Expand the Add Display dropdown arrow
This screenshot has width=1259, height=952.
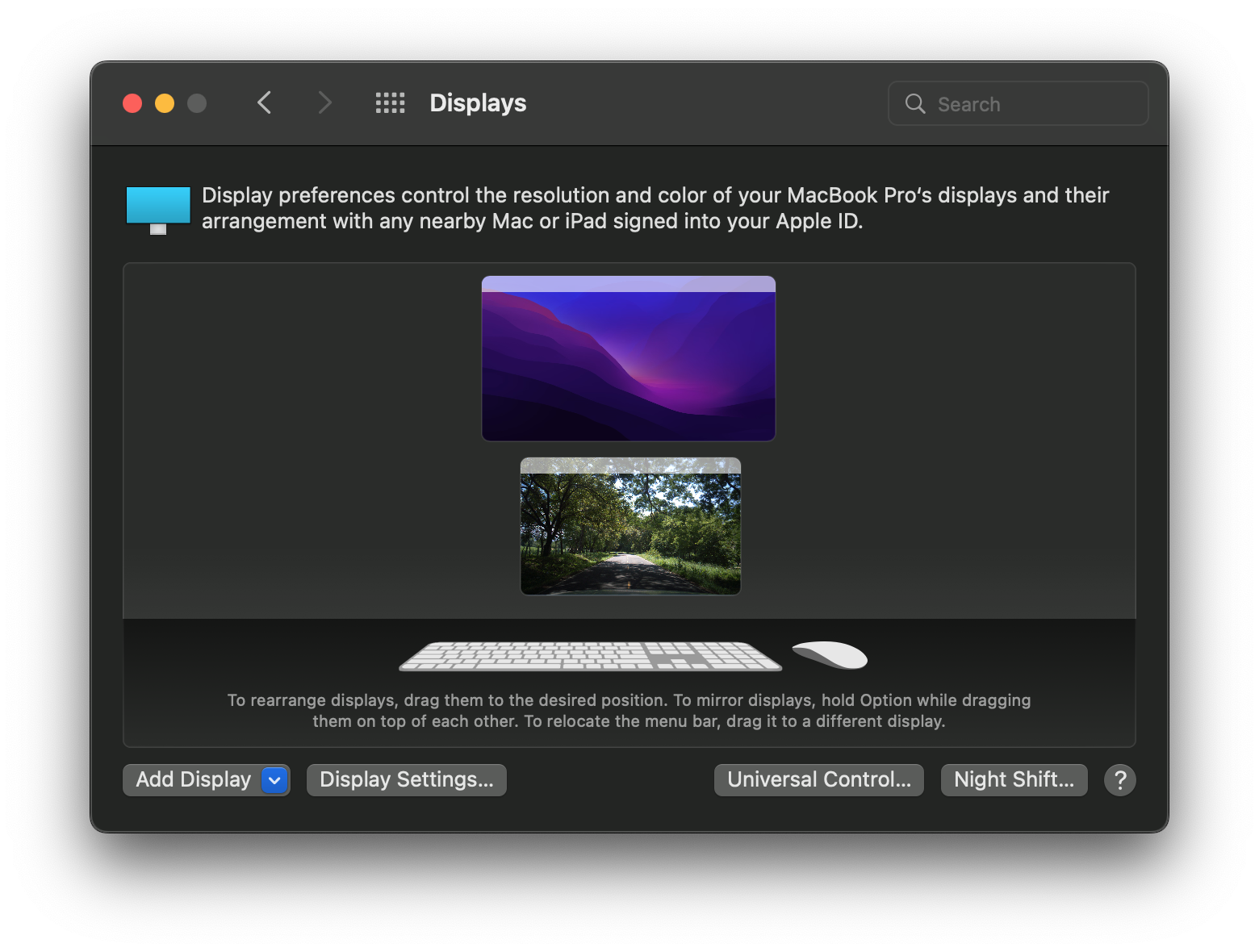pyautogui.click(x=274, y=780)
